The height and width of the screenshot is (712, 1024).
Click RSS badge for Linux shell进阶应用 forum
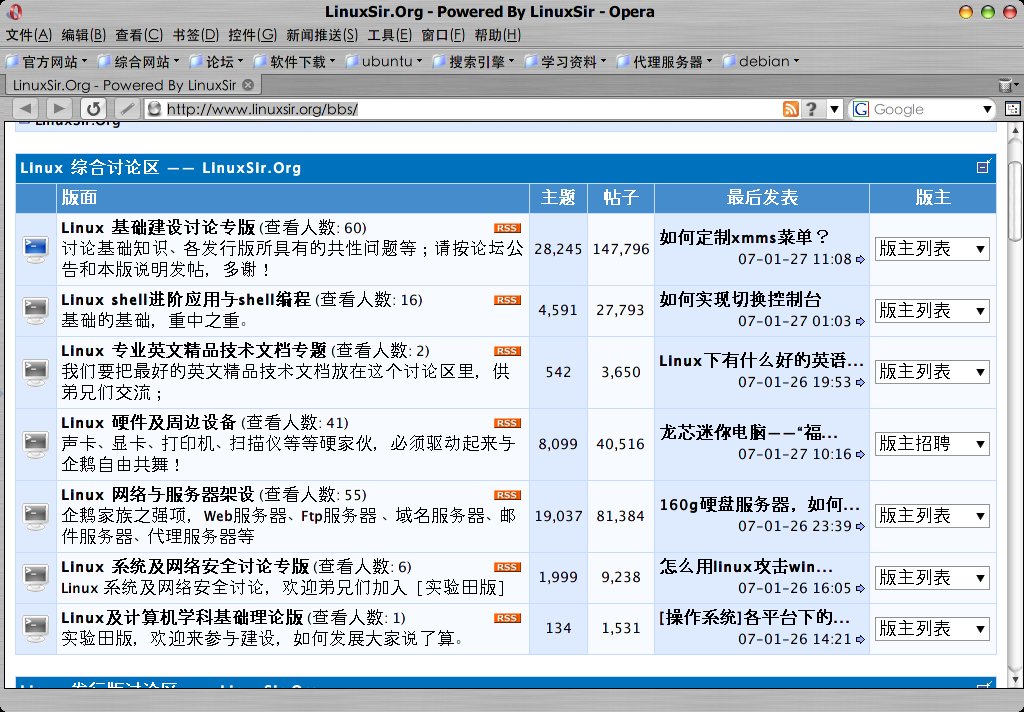507,300
